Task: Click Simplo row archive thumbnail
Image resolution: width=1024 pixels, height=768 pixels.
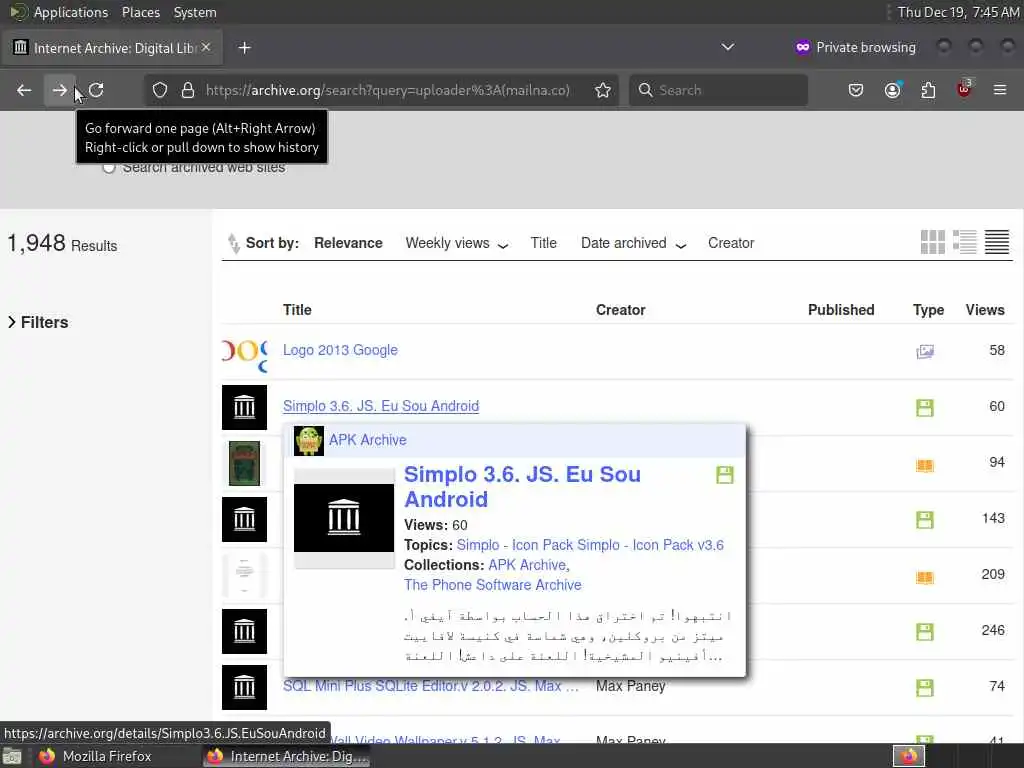Action: pyautogui.click(x=244, y=408)
